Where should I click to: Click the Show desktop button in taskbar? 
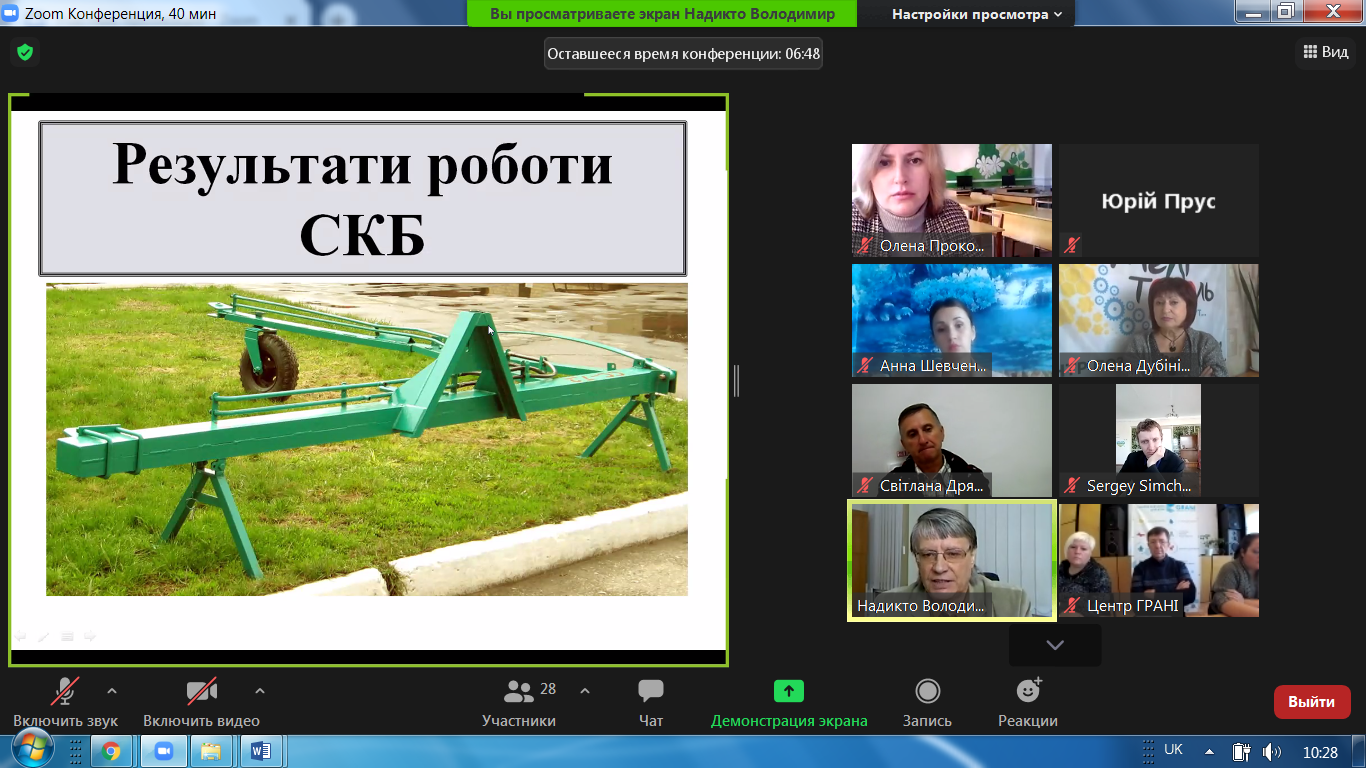[1358, 751]
